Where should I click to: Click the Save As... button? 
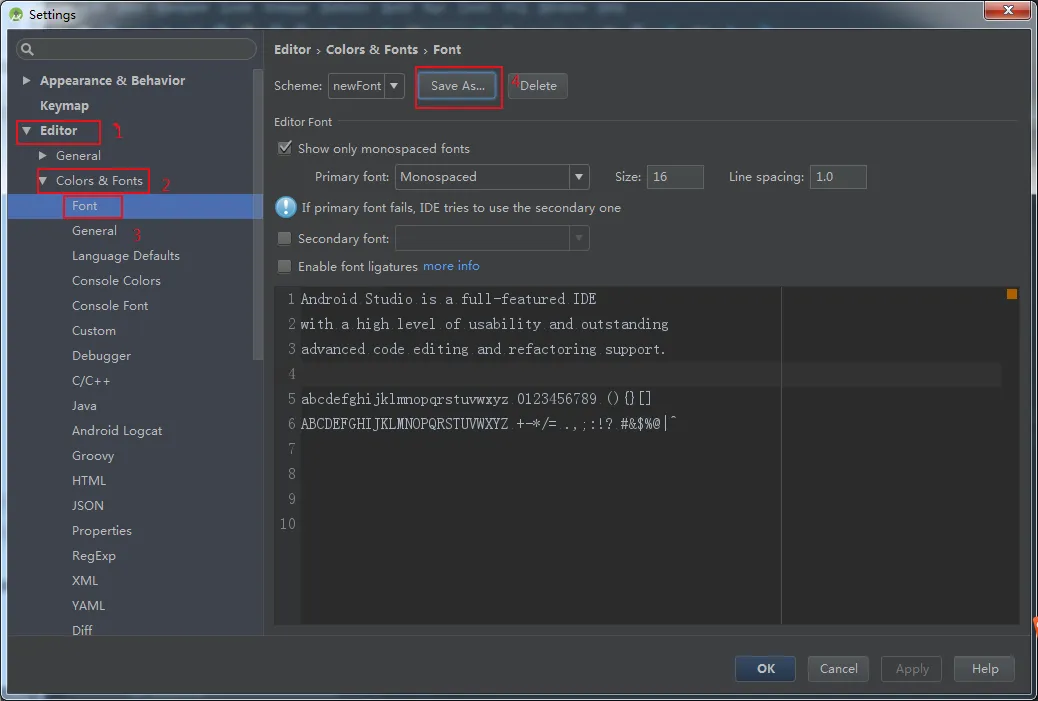[457, 85]
